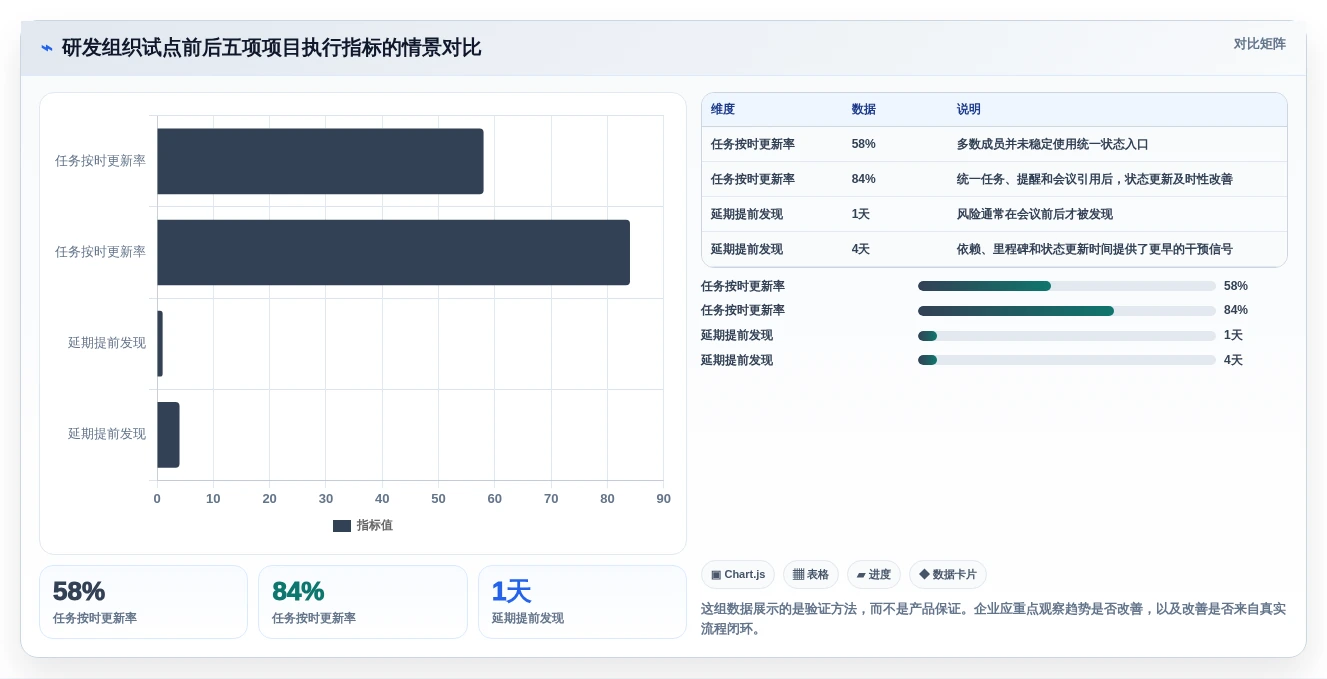1327x679 pixels.
Task: Select the 数据卡片 tag label
Action: [x=955, y=575]
